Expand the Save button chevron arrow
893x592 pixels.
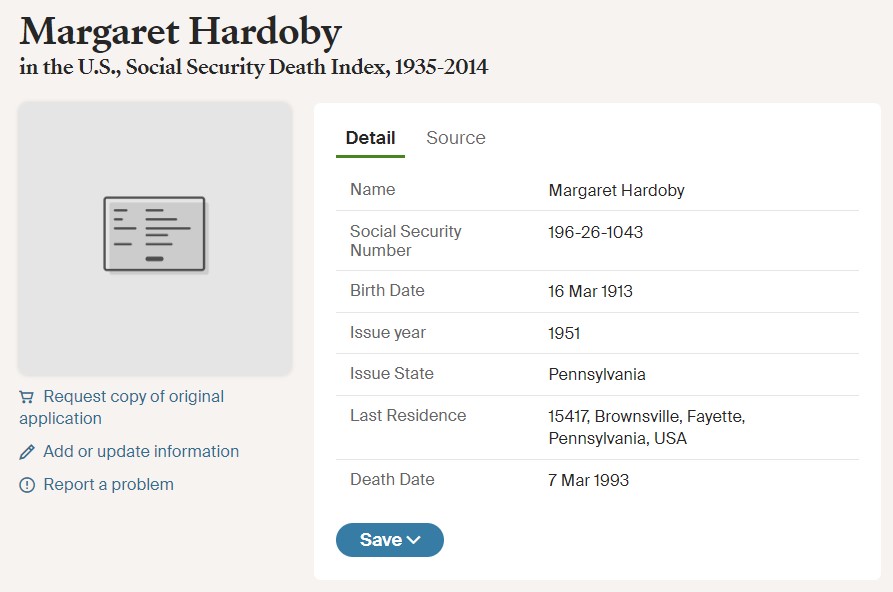click(x=414, y=540)
